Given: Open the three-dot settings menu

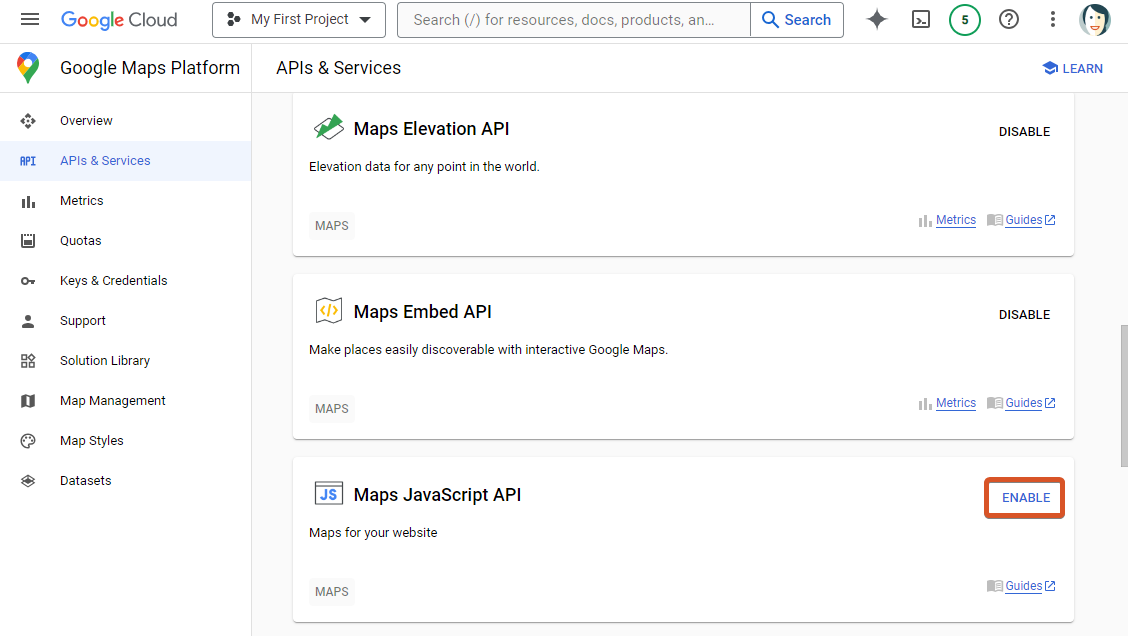Looking at the screenshot, I should coord(1052,19).
